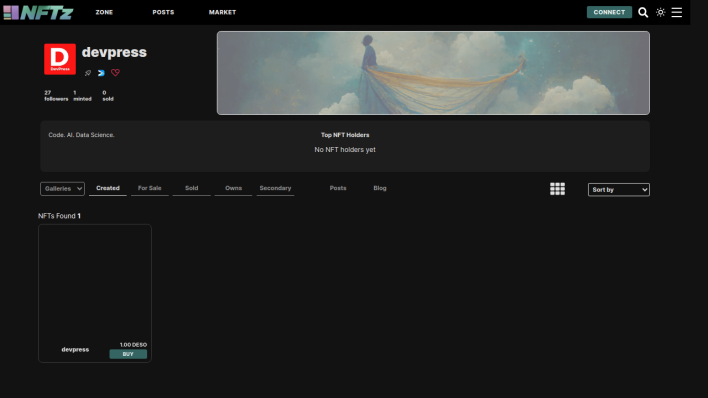Expand the Galleries dropdown
This screenshot has width=708, height=398.
point(62,188)
